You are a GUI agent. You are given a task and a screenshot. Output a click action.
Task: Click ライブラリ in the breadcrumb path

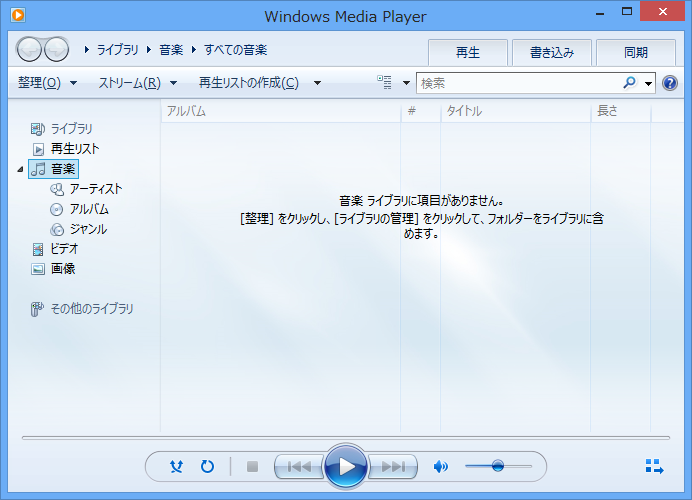coord(117,50)
